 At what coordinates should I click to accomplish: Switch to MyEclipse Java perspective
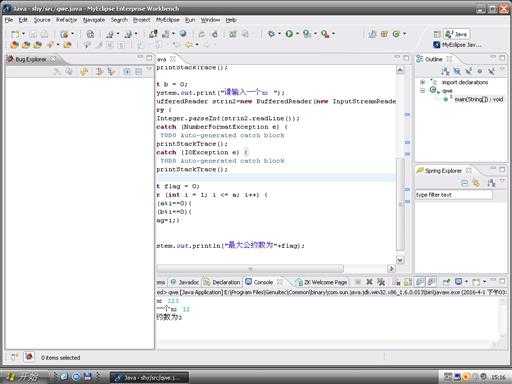[x=457, y=45]
